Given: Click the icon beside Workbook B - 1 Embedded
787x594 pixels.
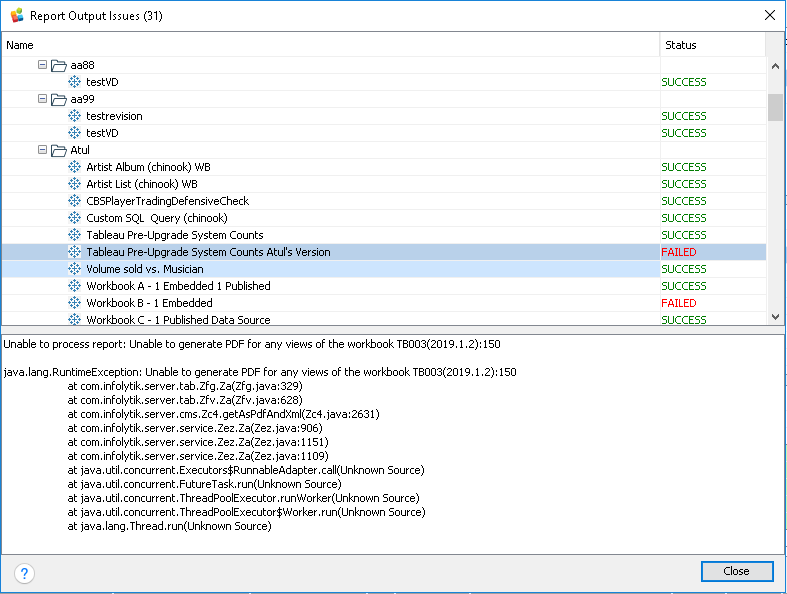Looking at the screenshot, I should tap(74, 303).
